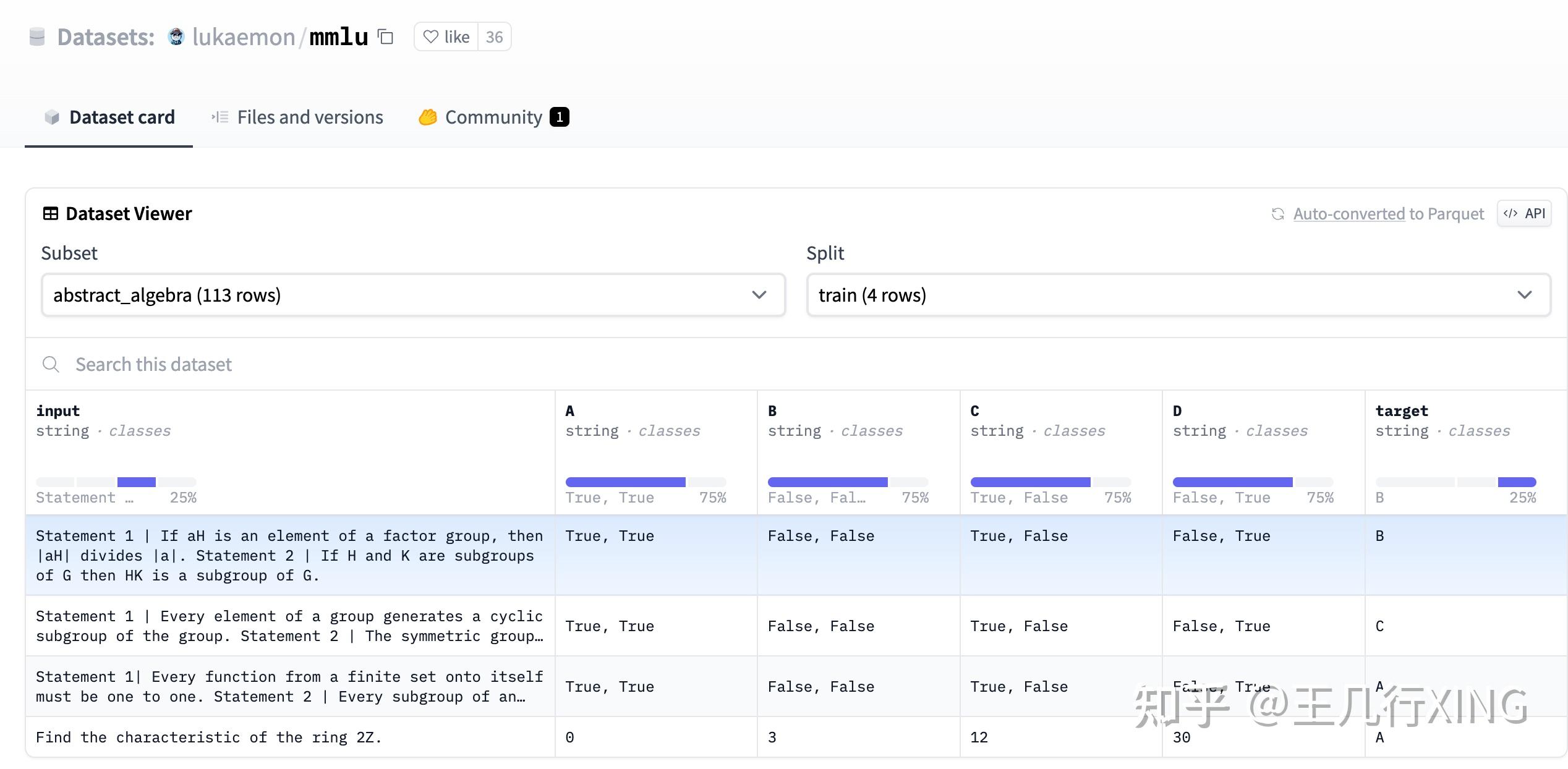Open the Community tab
This screenshot has width=1568, height=769.
tap(493, 117)
